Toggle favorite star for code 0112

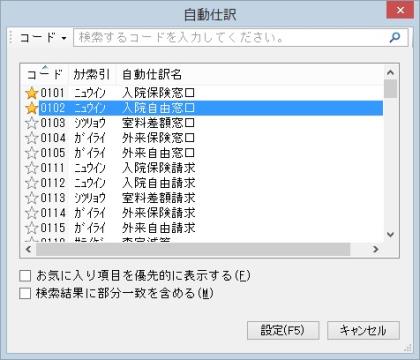point(32,183)
